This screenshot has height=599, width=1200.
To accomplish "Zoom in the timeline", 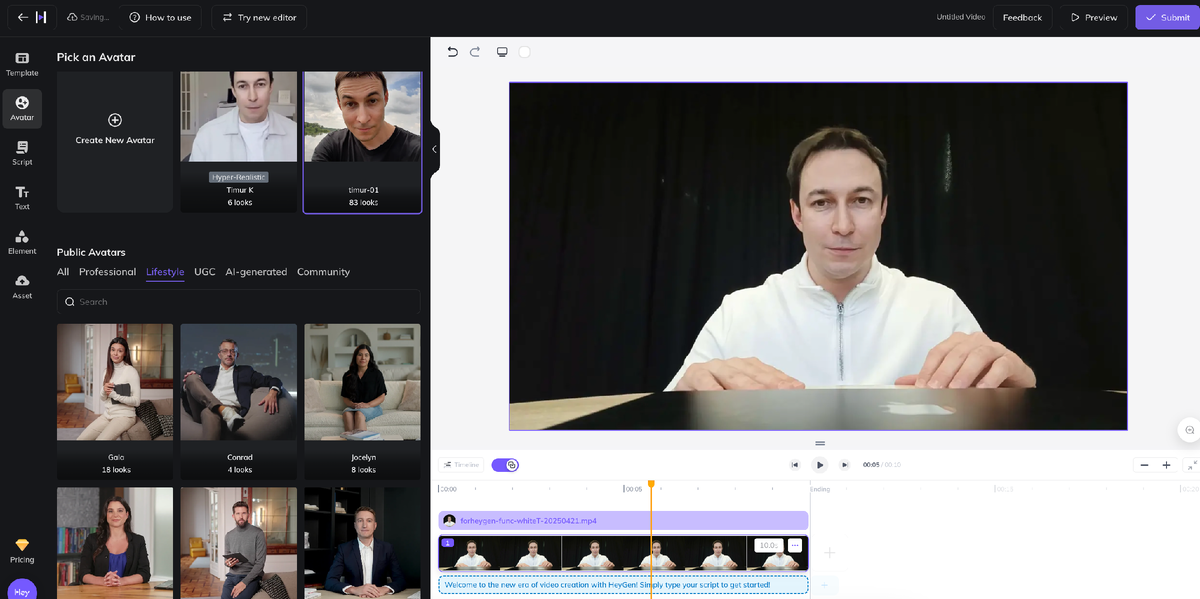I will pyautogui.click(x=1166, y=465).
